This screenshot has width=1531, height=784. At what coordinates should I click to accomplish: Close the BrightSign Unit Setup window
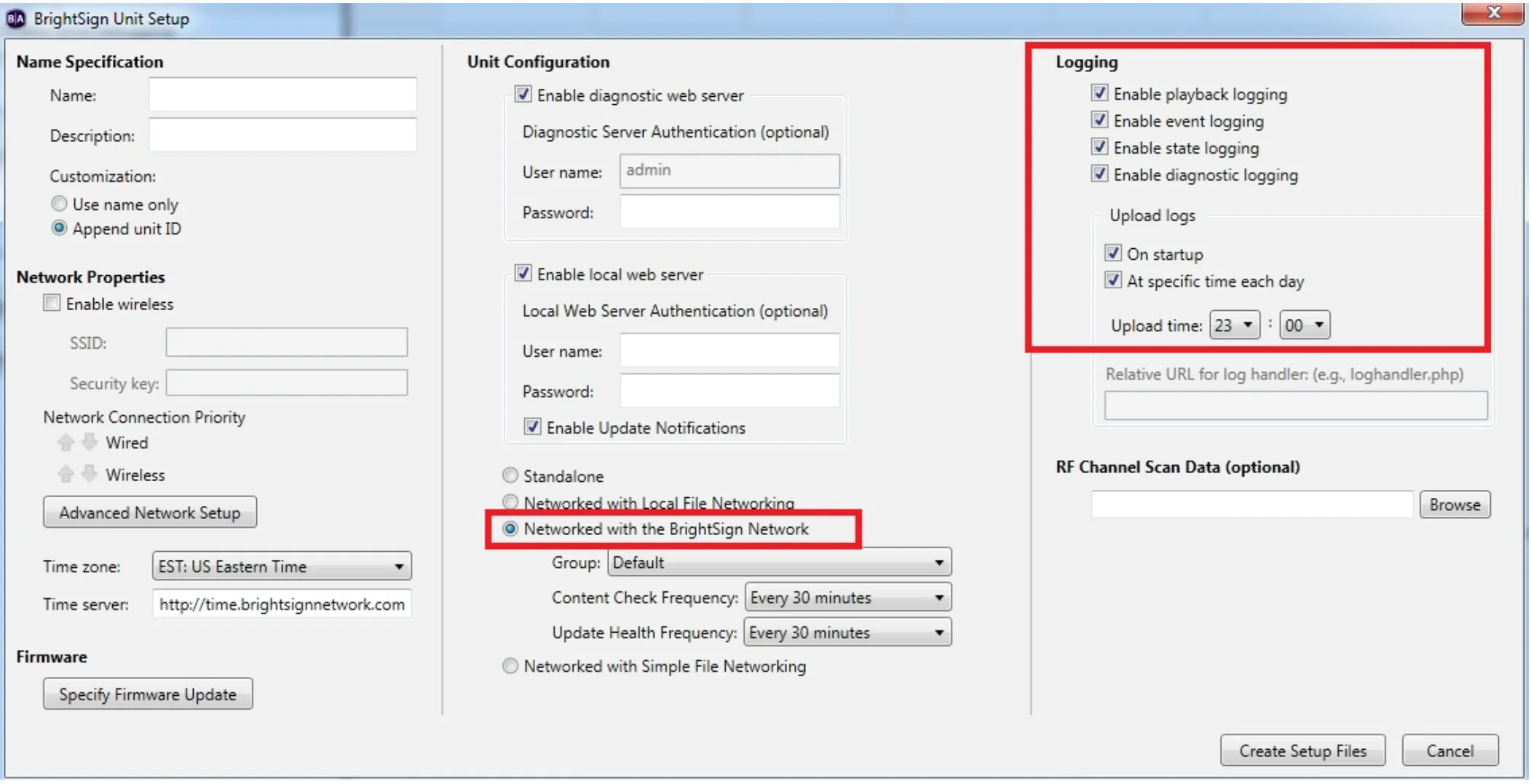click(x=1492, y=13)
